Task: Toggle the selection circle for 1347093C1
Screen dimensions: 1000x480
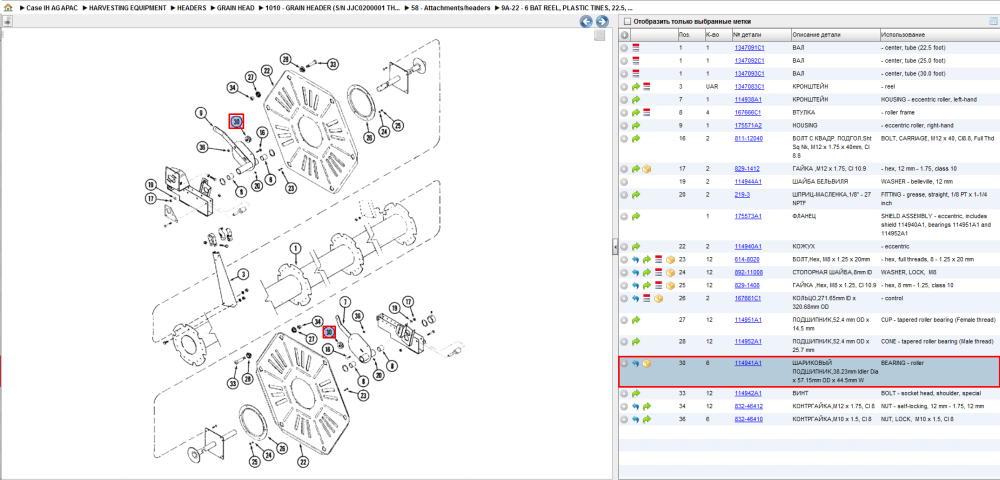Action: (x=624, y=74)
